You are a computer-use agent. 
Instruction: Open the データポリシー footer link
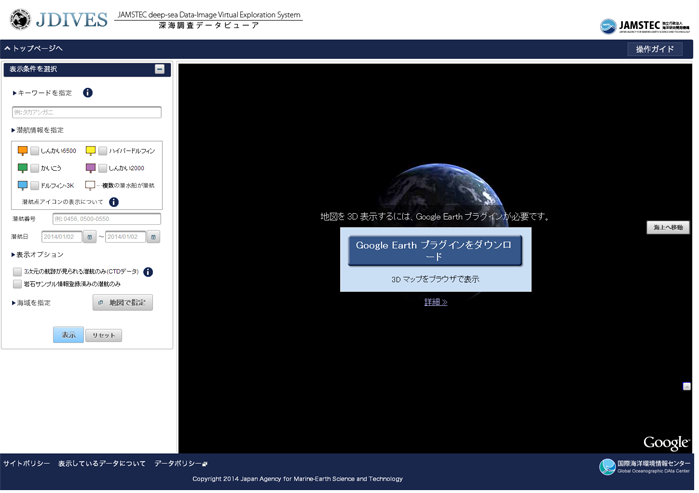pos(181,464)
